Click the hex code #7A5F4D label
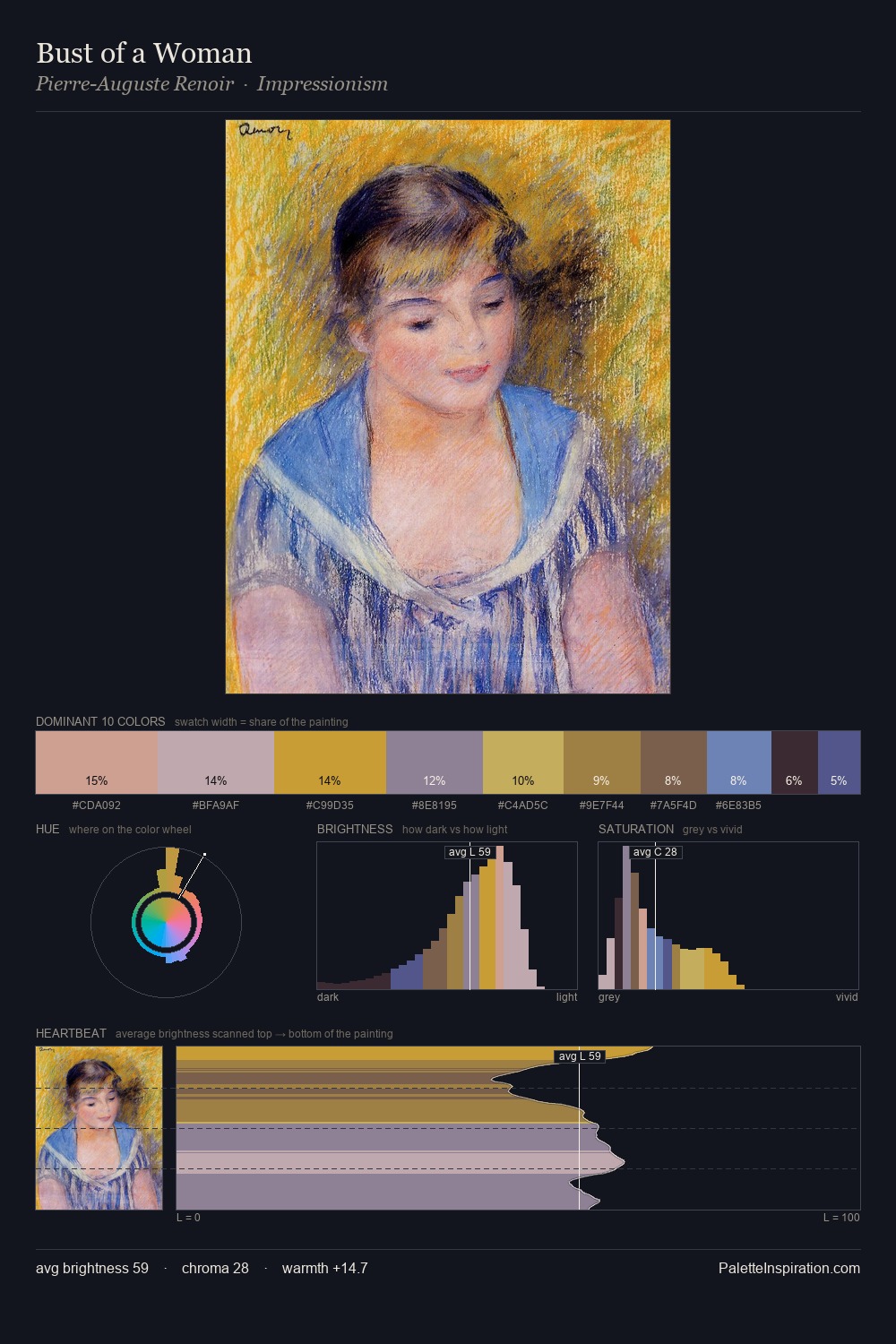 674,806
